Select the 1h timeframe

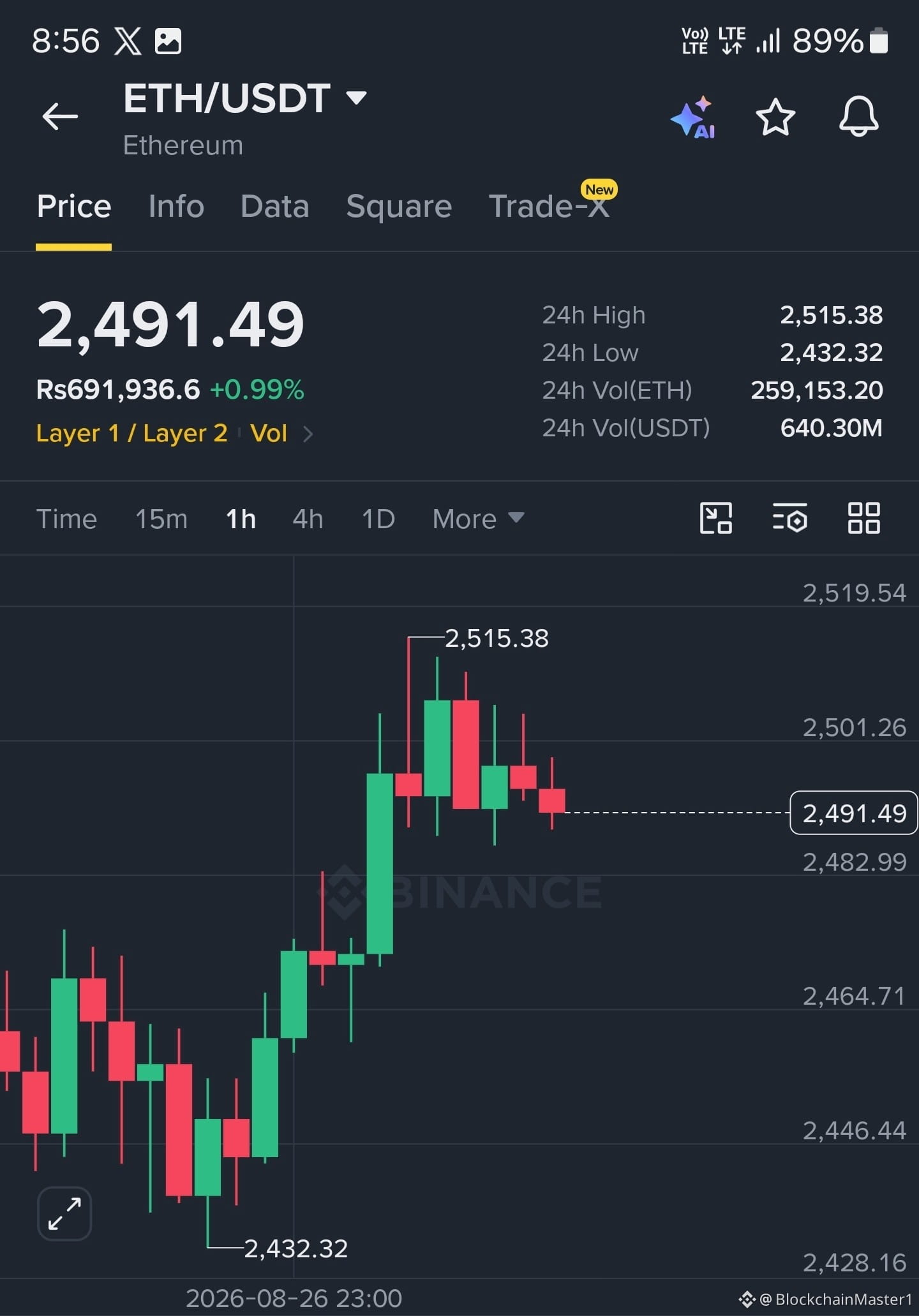tap(241, 519)
